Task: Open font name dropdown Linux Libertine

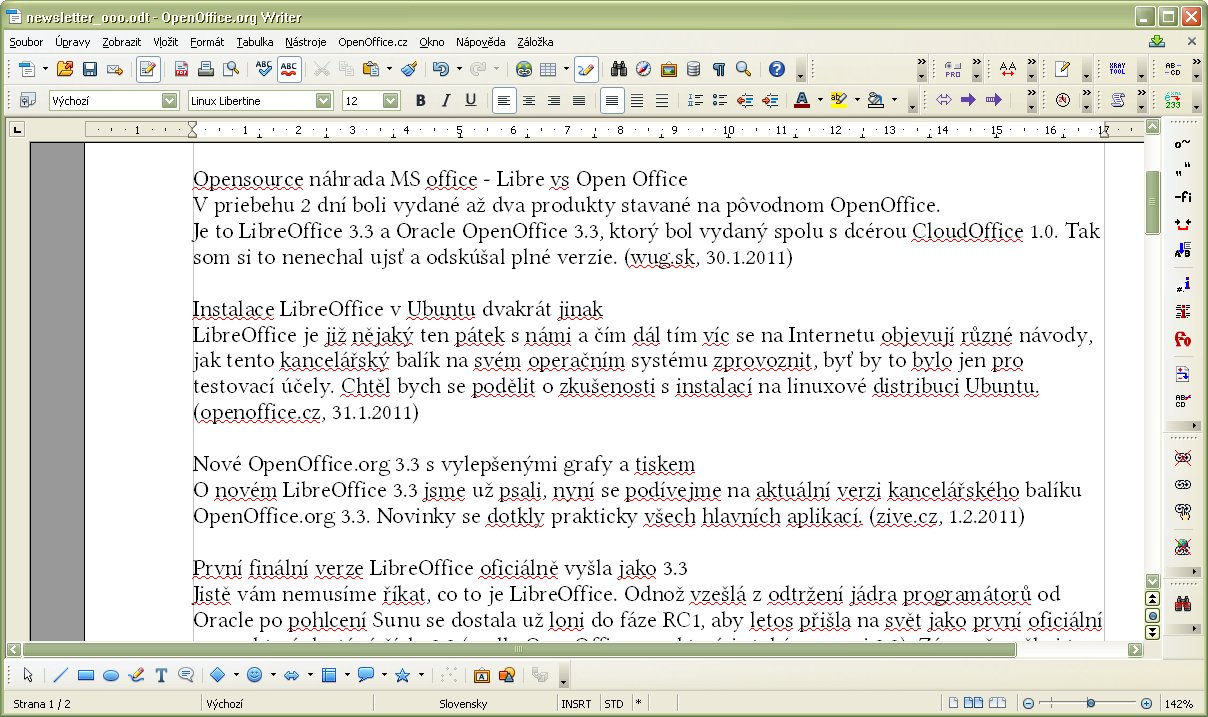Action: [x=324, y=100]
